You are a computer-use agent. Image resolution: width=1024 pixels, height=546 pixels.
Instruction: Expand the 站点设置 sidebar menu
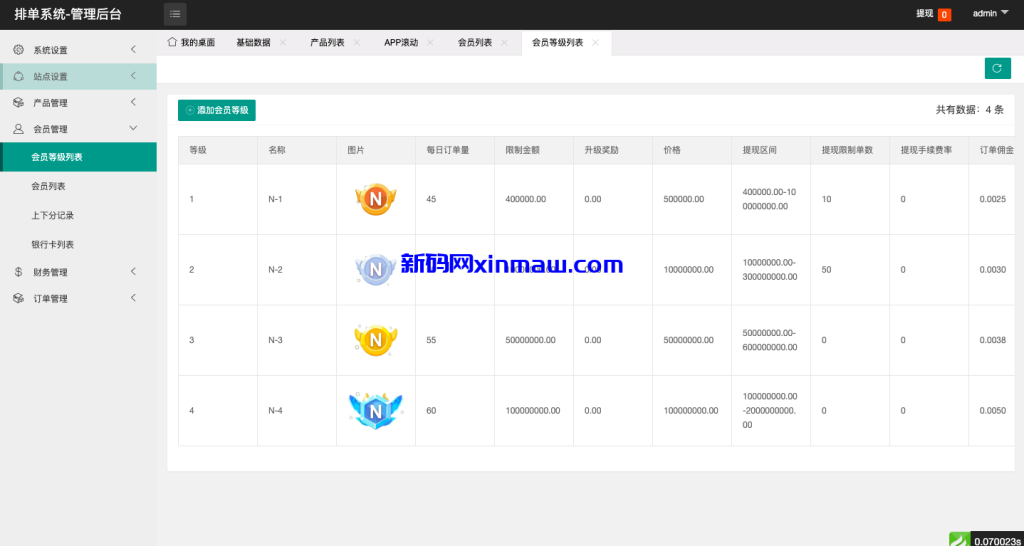78,77
